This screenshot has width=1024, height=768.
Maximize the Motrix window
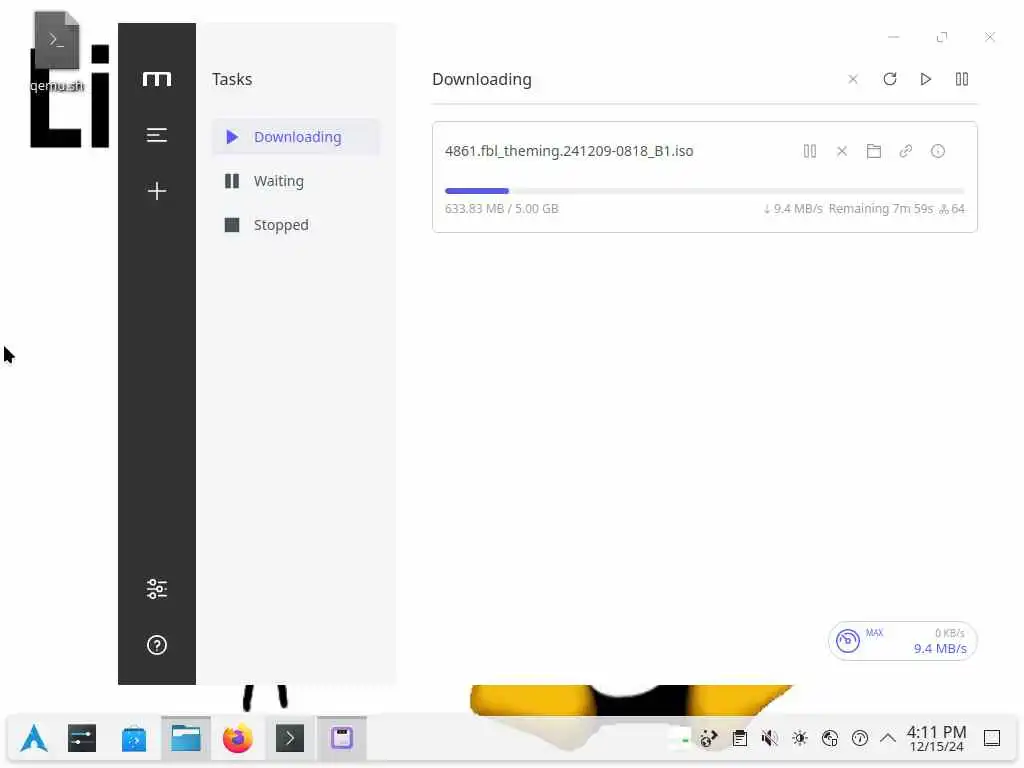pos(942,37)
